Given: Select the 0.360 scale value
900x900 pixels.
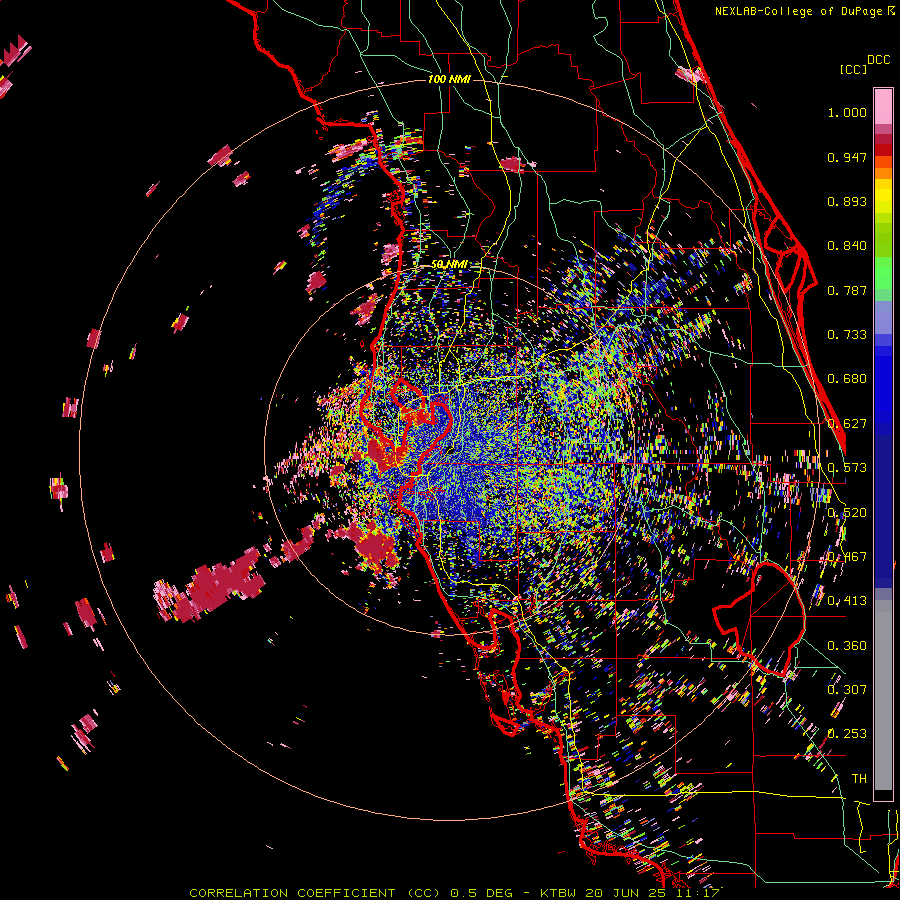Looking at the screenshot, I should tap(847, 646).
